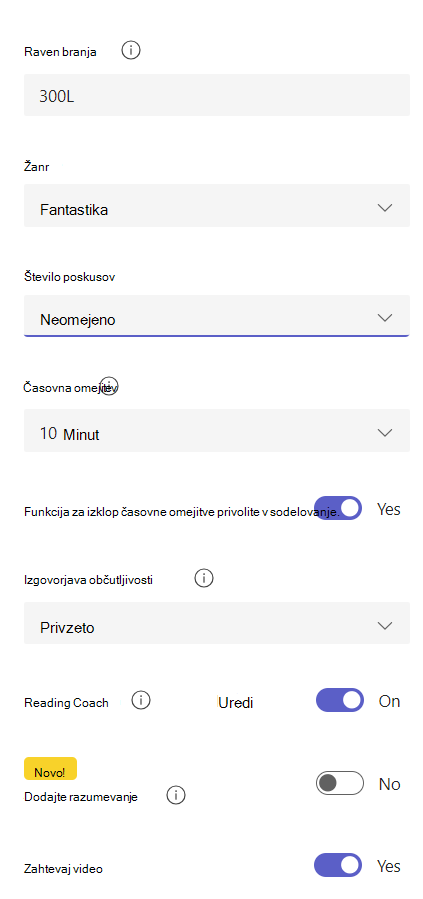Enable the Dodajte razumevanje toggle
Viewport: 423px width, 899px height.
[x=340, y=783]
